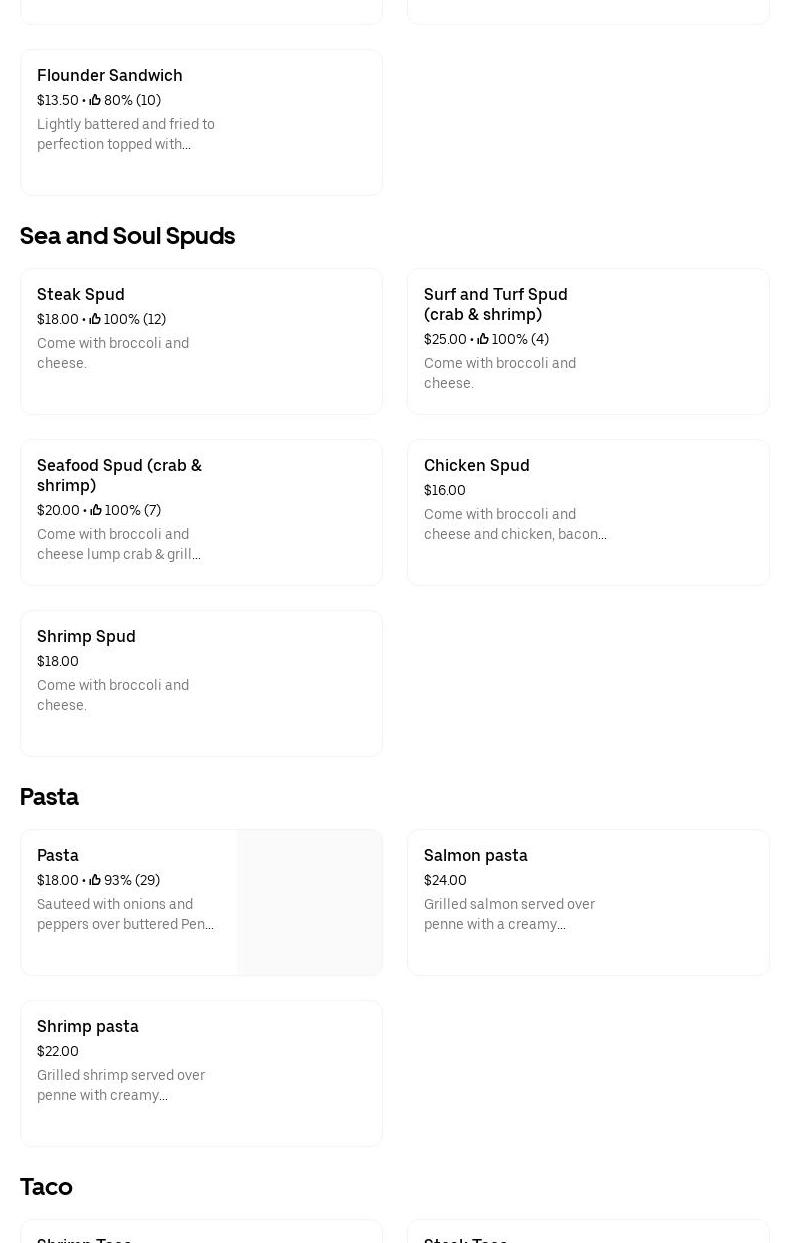Click the Sea and Soul Spuds heading
Image resolution: width=804 pixels, height=1243 pixels.
point(127,236)
